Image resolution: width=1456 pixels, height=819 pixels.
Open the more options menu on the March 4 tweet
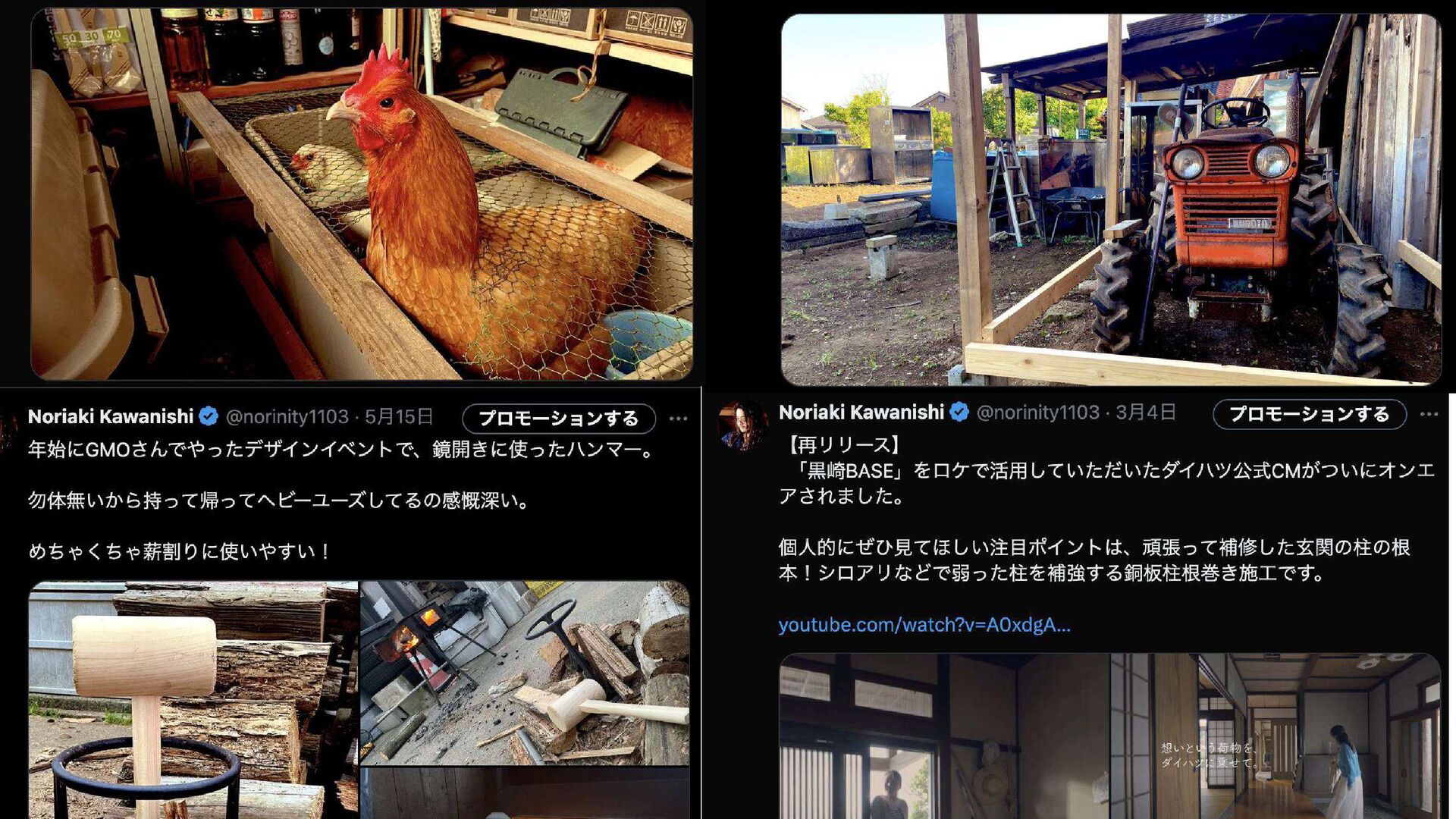[1429, 414]
